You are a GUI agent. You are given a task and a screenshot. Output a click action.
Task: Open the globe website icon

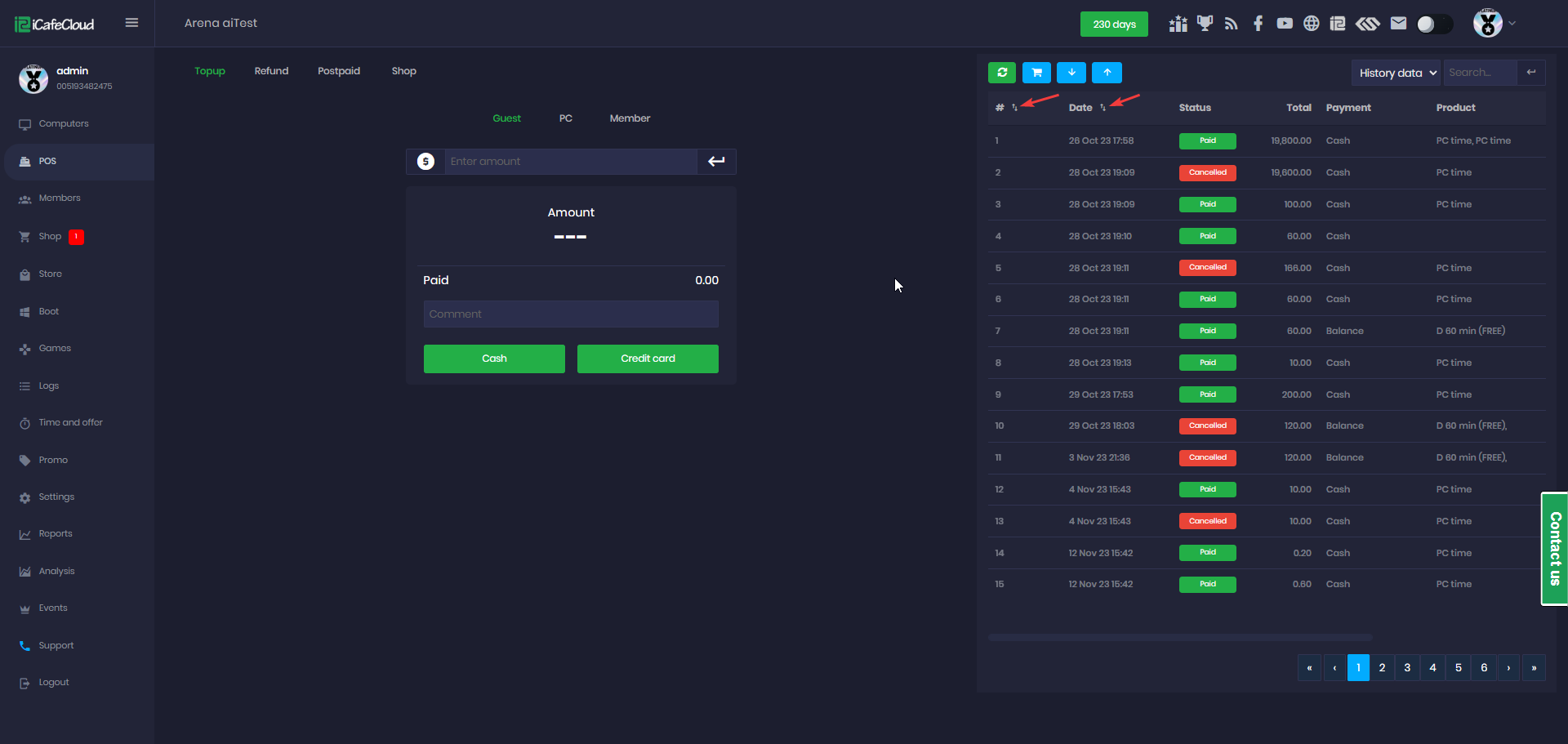click(1311, 24)
